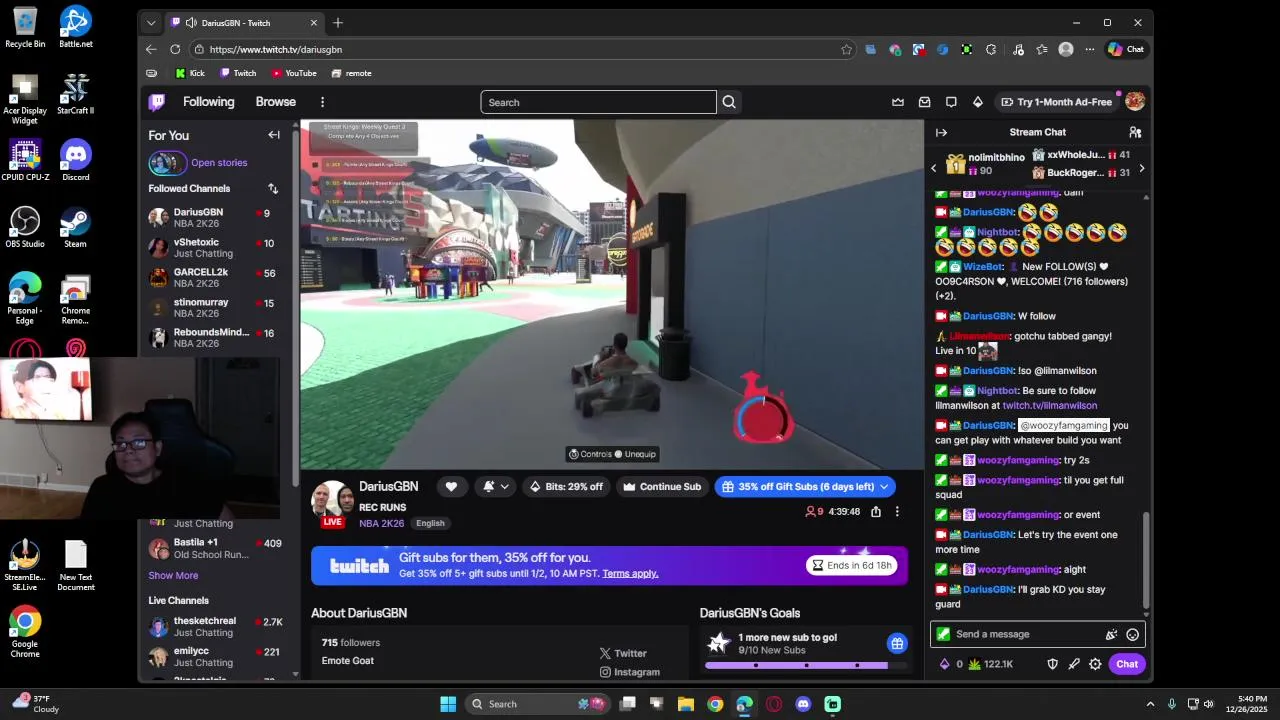Image resolution: width=1280 pixels, height=720 pixels.
Task: Open the YouTube bookmark
Action: 293,73
